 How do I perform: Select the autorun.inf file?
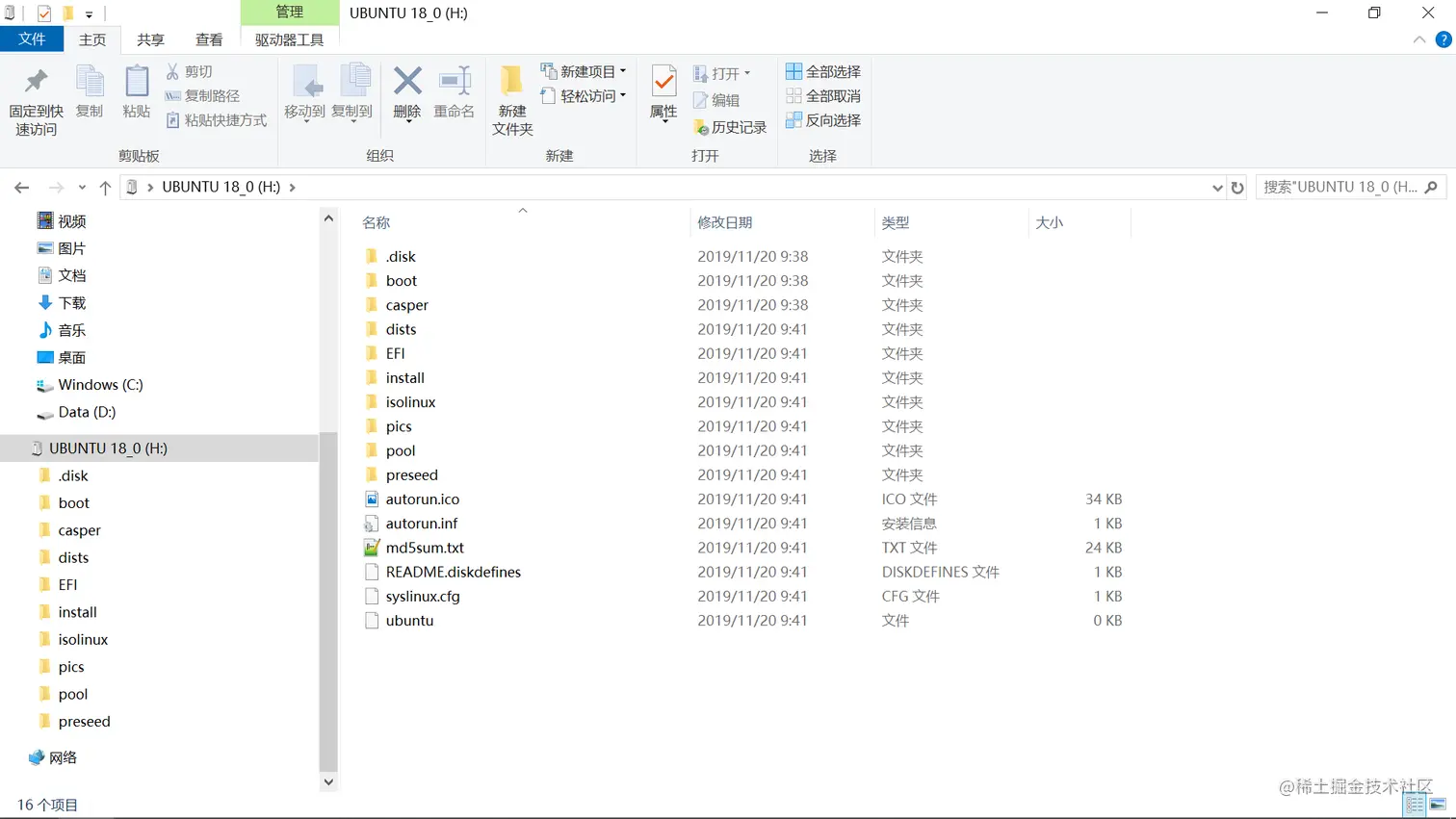coord(422,524)
